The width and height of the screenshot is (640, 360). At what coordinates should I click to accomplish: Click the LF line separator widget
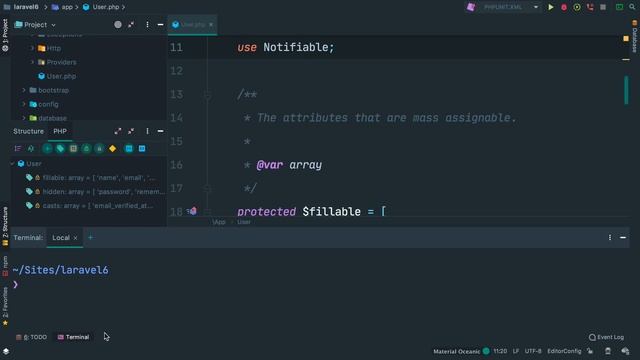click(x=516, y=351)
